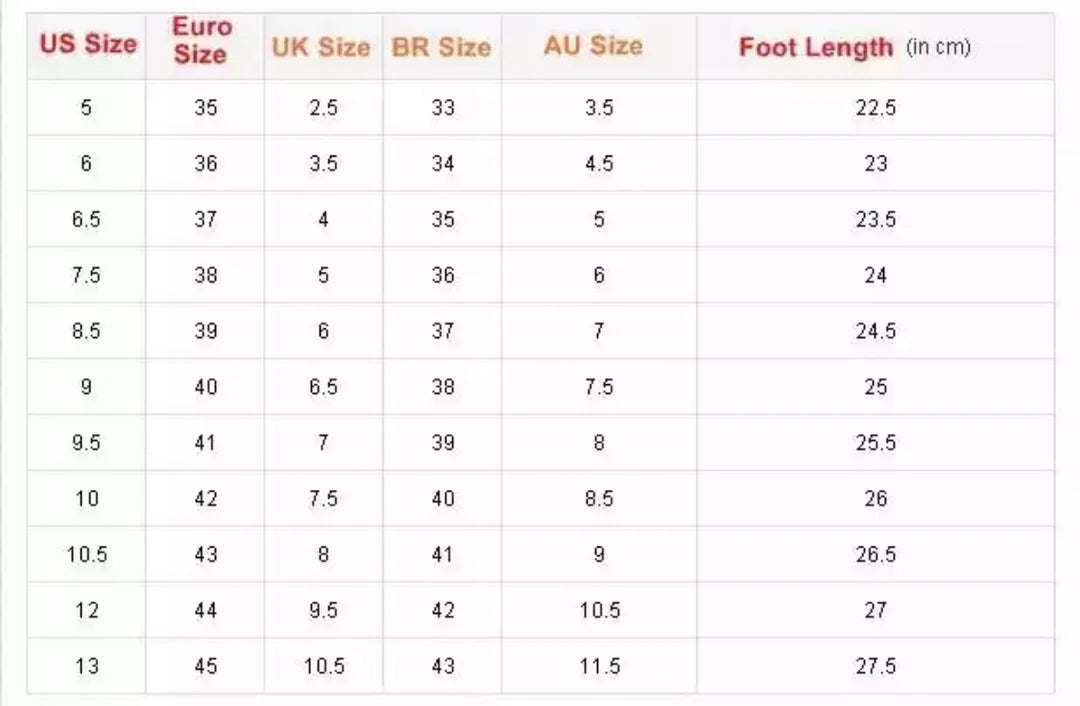Click US size 7.5 cell
The width and height of the screenshot is (1080, 706).
[x=86, y=275]
